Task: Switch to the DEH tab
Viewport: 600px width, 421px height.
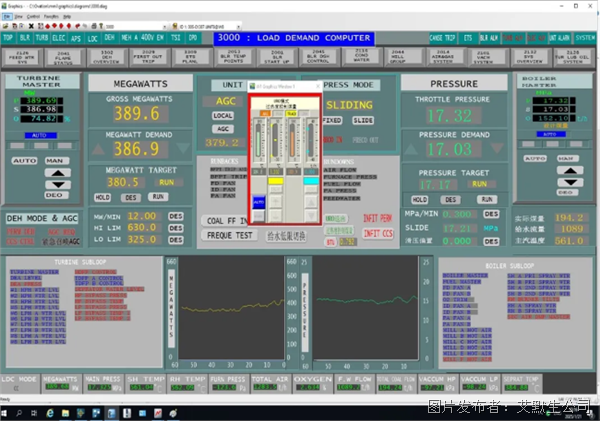Action: pyautogui.click(x=109, y=38)
